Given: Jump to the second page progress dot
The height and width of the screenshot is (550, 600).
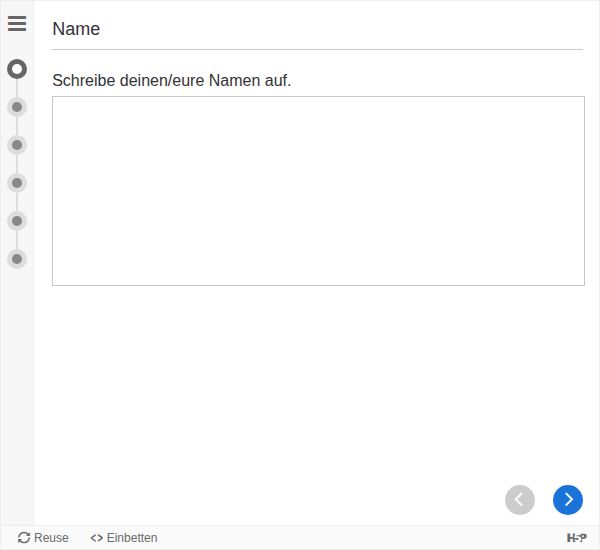Looking at the screenshot, I should click(x=17, y=107).
